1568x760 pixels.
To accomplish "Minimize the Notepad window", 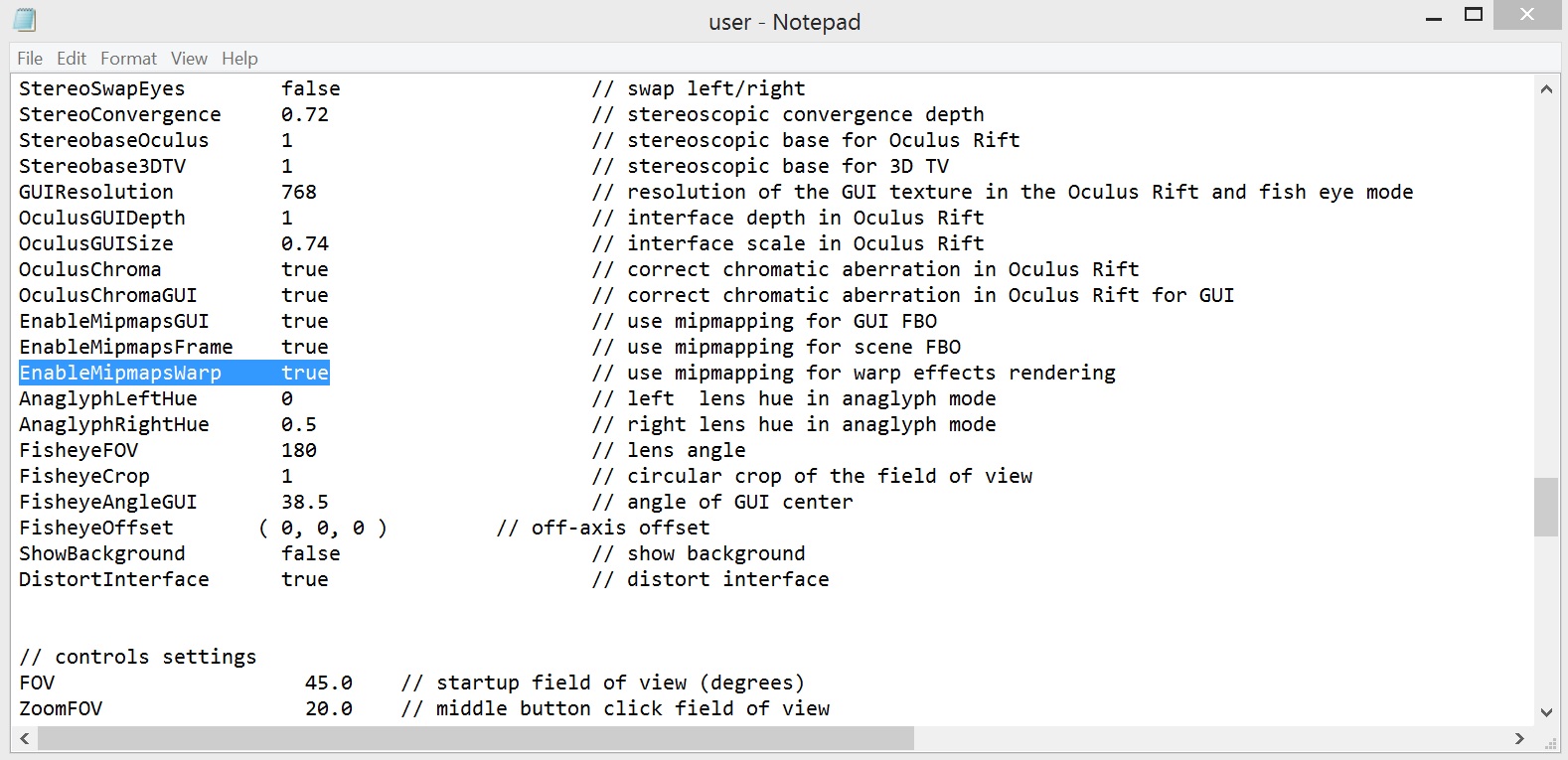I will (1433, 17).
